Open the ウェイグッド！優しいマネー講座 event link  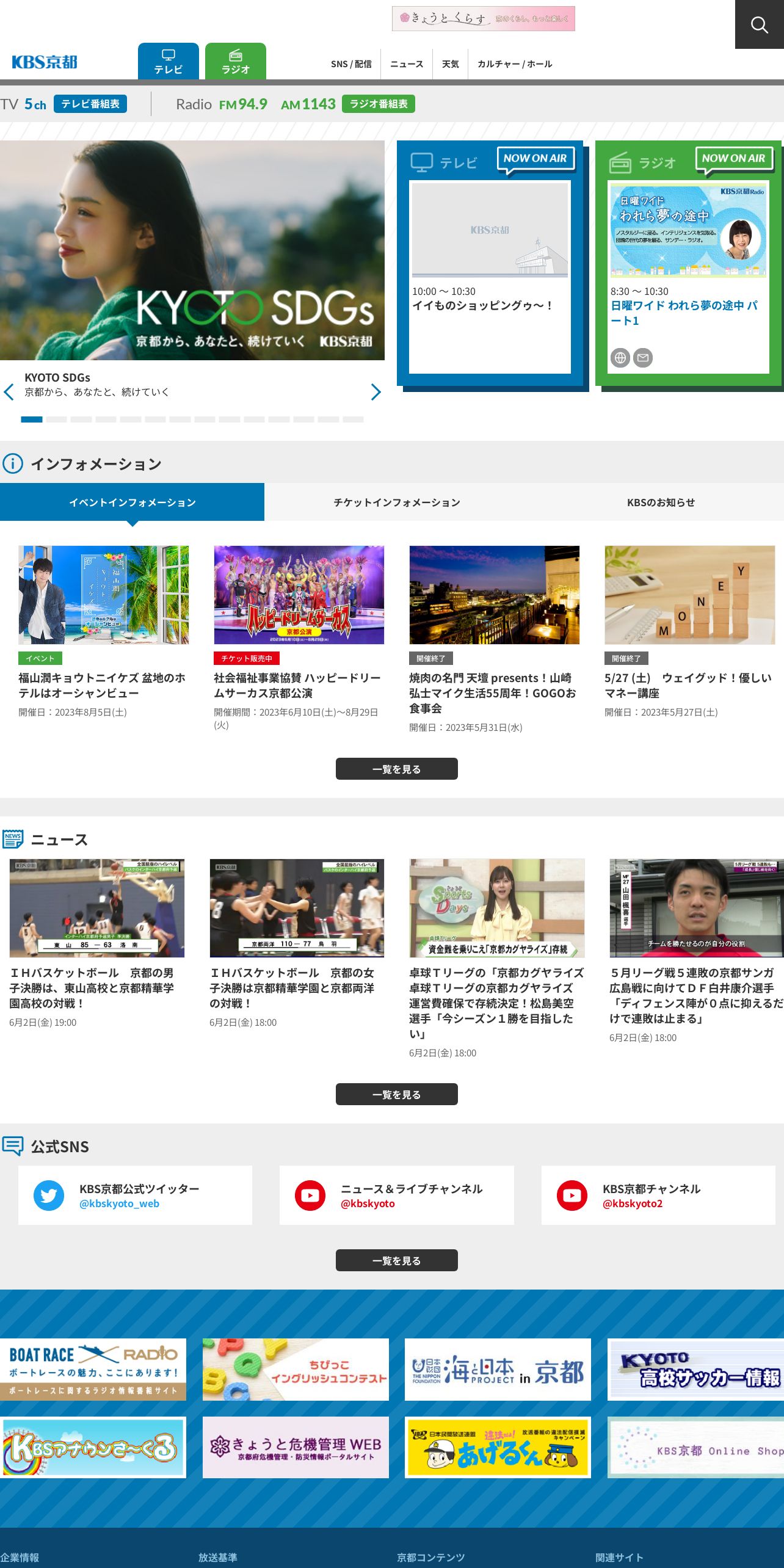pos(688,685)
